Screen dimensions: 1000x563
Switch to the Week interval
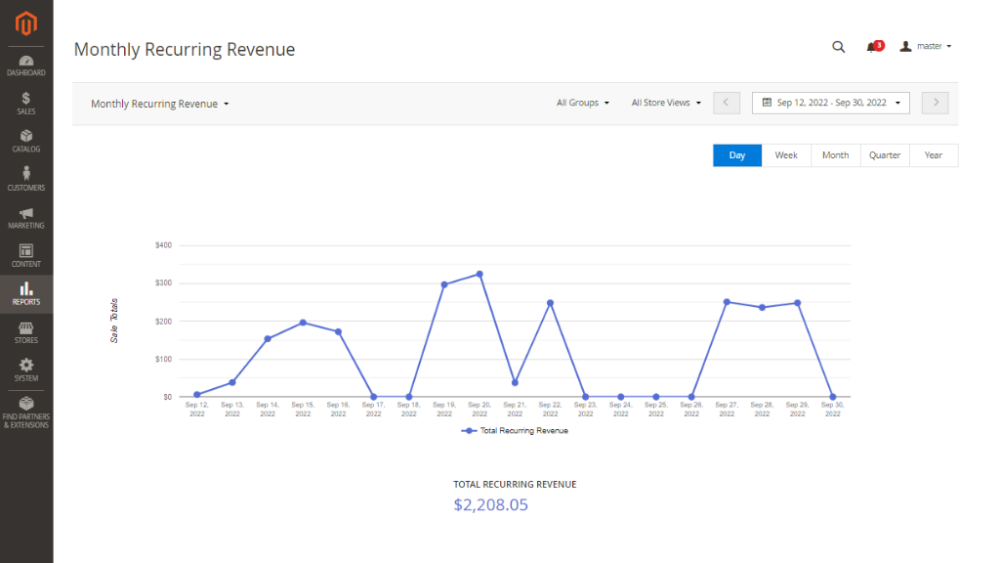pyautogui.click(x=786, y=156)
